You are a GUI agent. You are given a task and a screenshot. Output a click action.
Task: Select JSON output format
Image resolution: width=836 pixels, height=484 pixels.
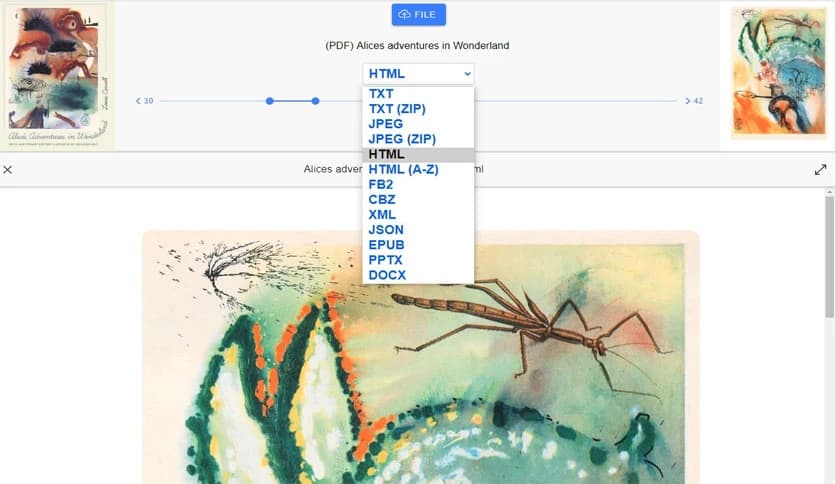pos(418,230)
